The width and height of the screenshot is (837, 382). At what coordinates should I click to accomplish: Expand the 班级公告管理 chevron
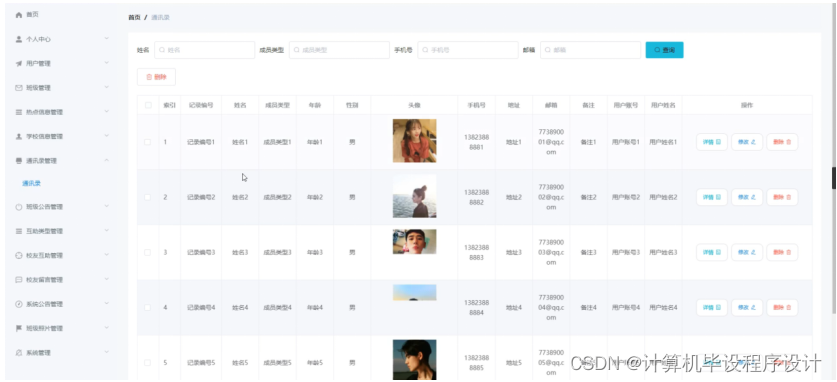point(107,206)
